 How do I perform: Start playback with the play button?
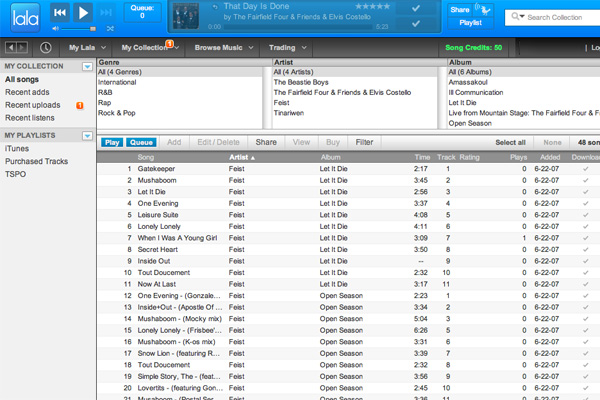click(x=83, y=13)
